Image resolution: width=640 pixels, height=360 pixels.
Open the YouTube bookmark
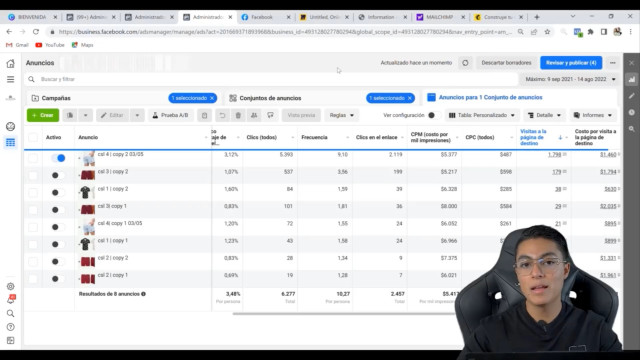point(50,45)
